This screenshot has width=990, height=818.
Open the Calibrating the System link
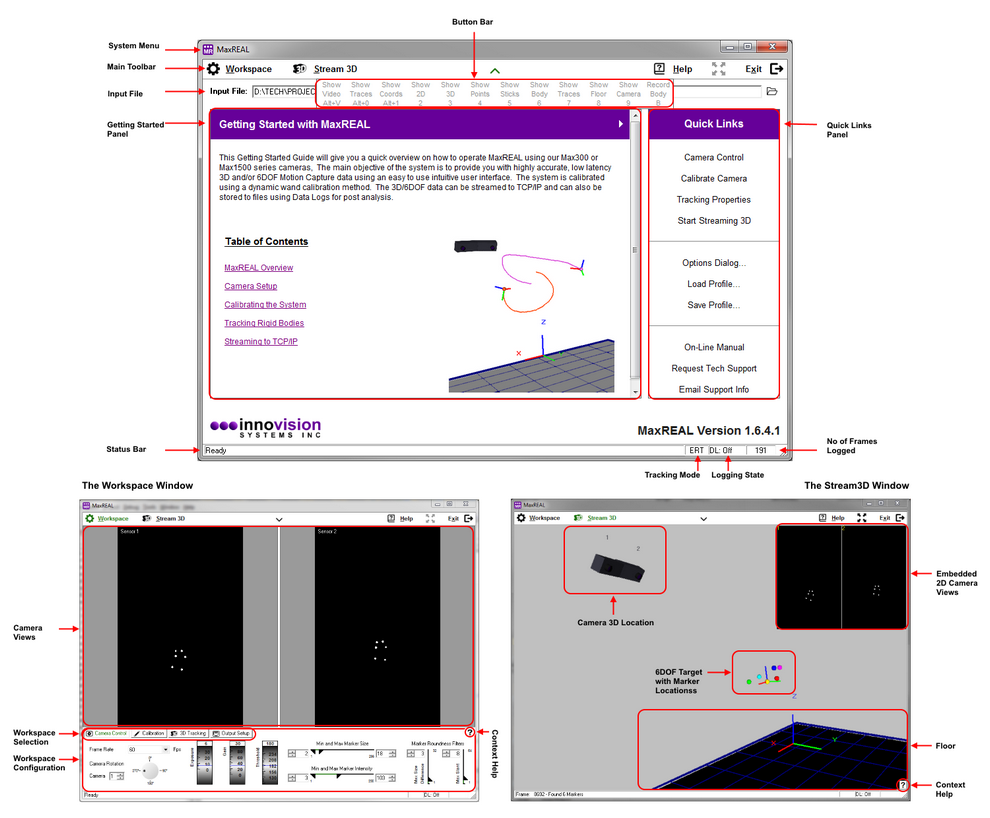265,304
